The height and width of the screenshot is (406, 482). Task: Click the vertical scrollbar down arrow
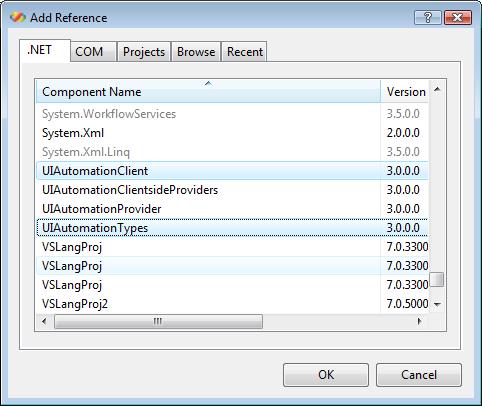point(437,304)
